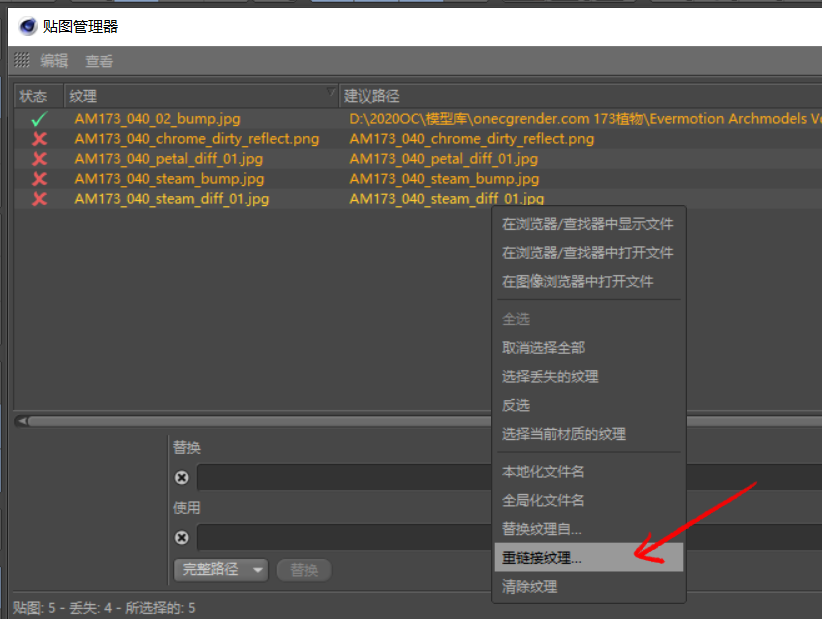This screenshot has width=822, height=619.
Task: Click the 替换 button
Action: click(x=304, y=570)
